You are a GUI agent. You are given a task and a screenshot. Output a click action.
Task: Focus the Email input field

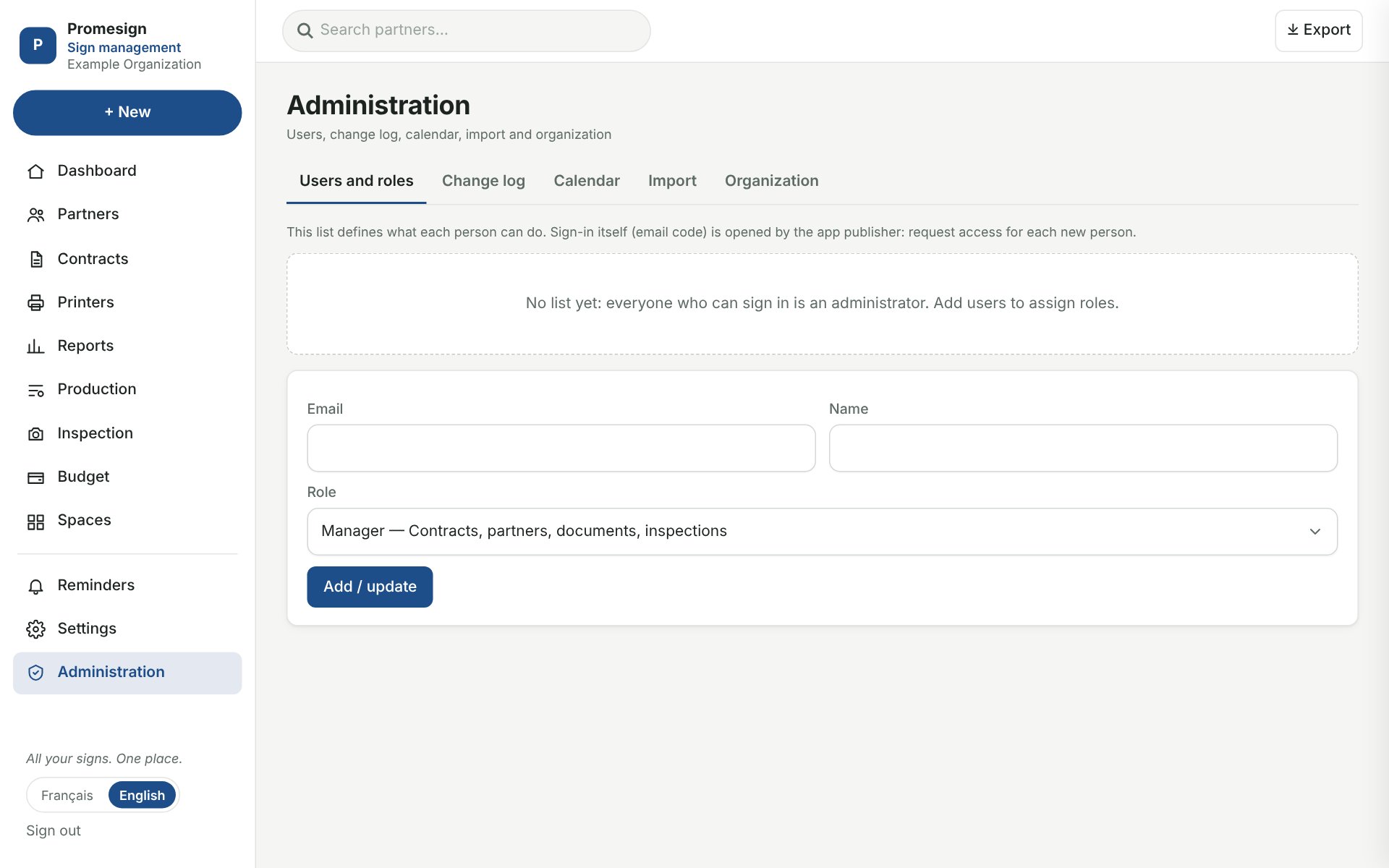tap(561, 448)
